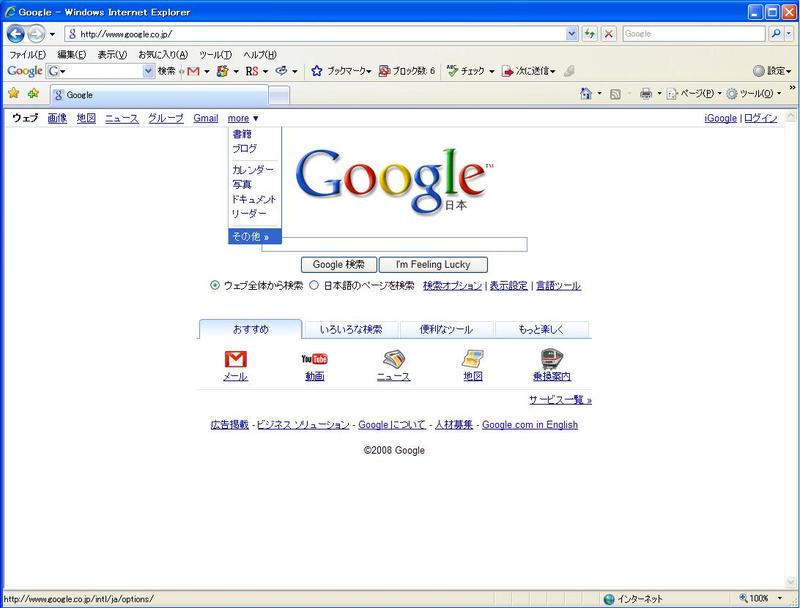Viewport: 800px width, 608px height.
Task: Open the お気に入り(A) menu
Action: [x=163, y=55]
